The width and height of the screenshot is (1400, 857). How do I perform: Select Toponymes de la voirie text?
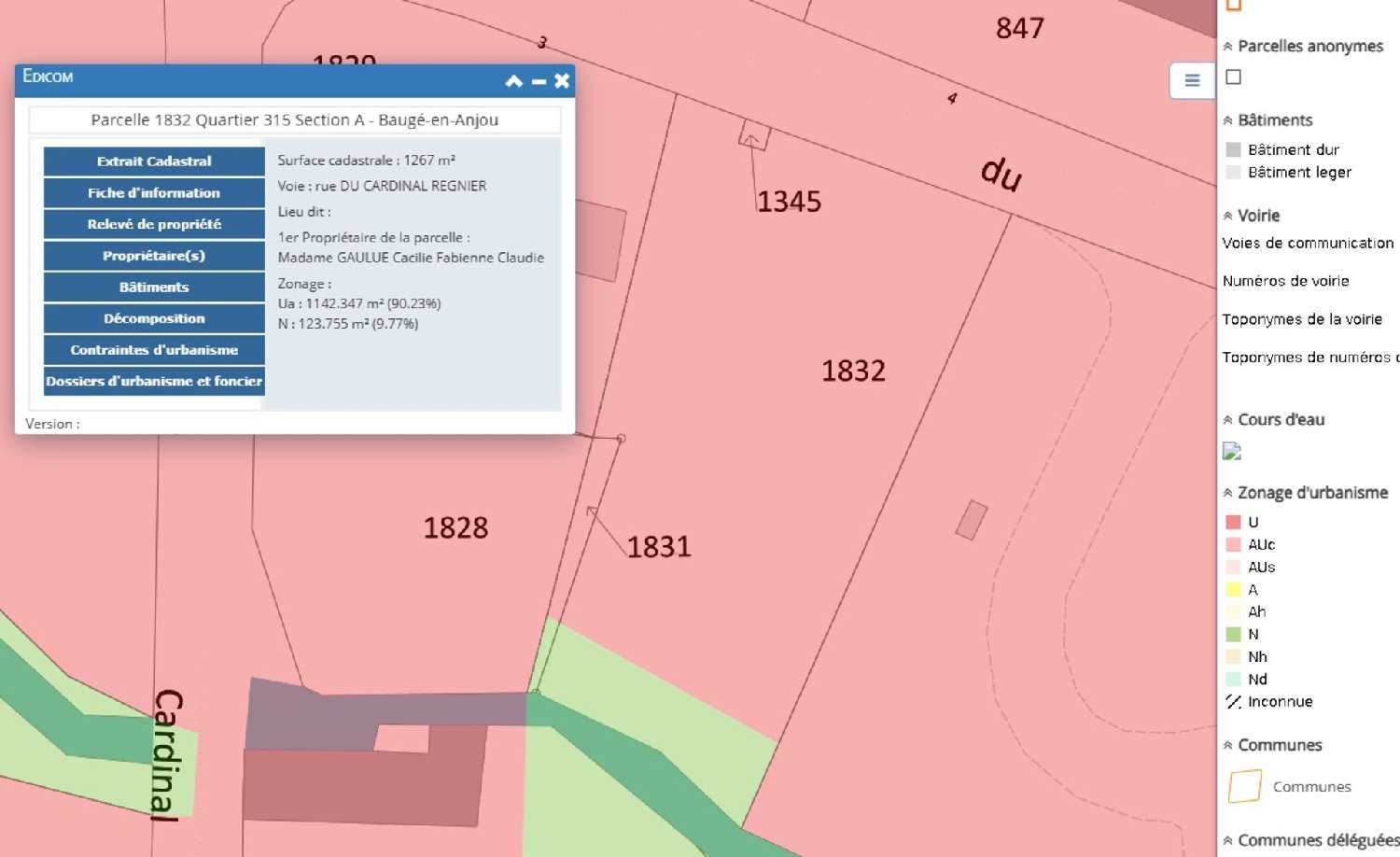click(1302, 319)
